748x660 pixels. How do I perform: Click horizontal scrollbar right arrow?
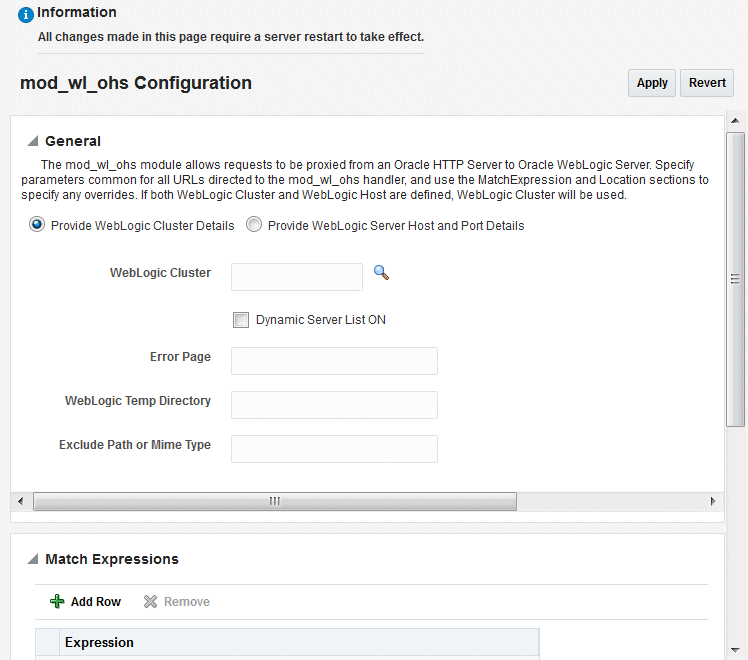coord(713,501)
